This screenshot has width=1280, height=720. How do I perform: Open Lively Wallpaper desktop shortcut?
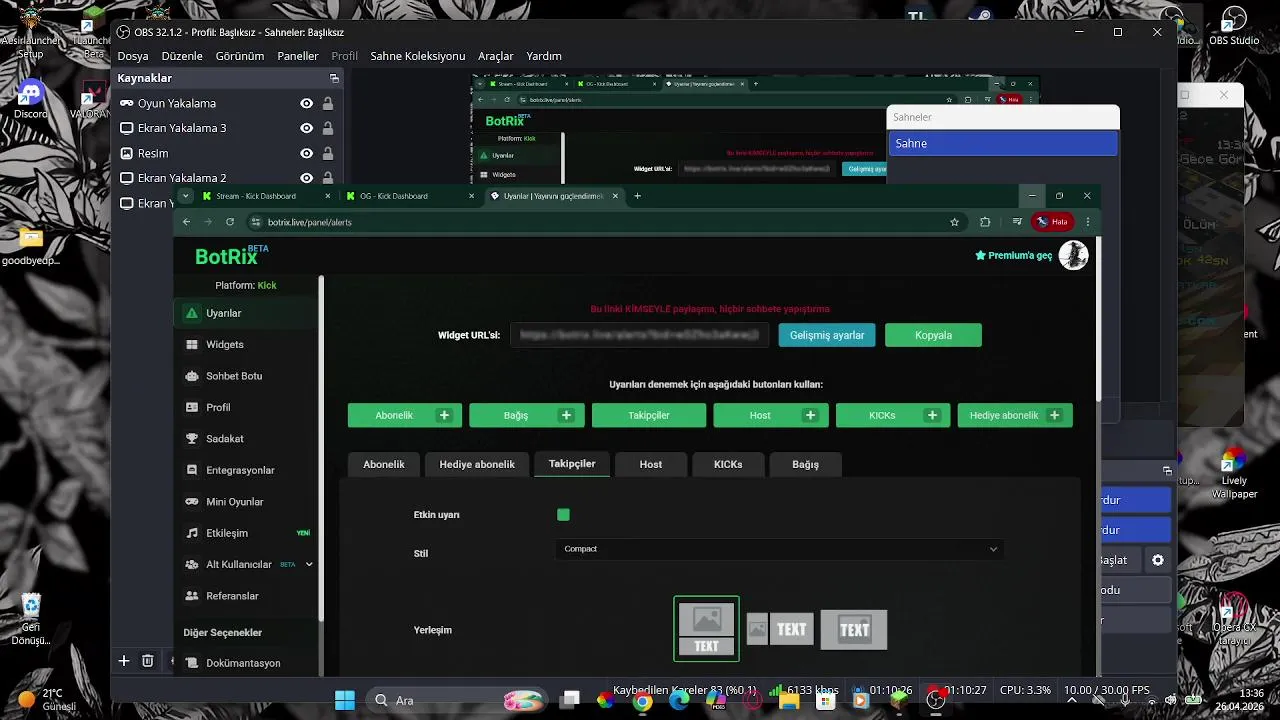(x=1234, y=473)
